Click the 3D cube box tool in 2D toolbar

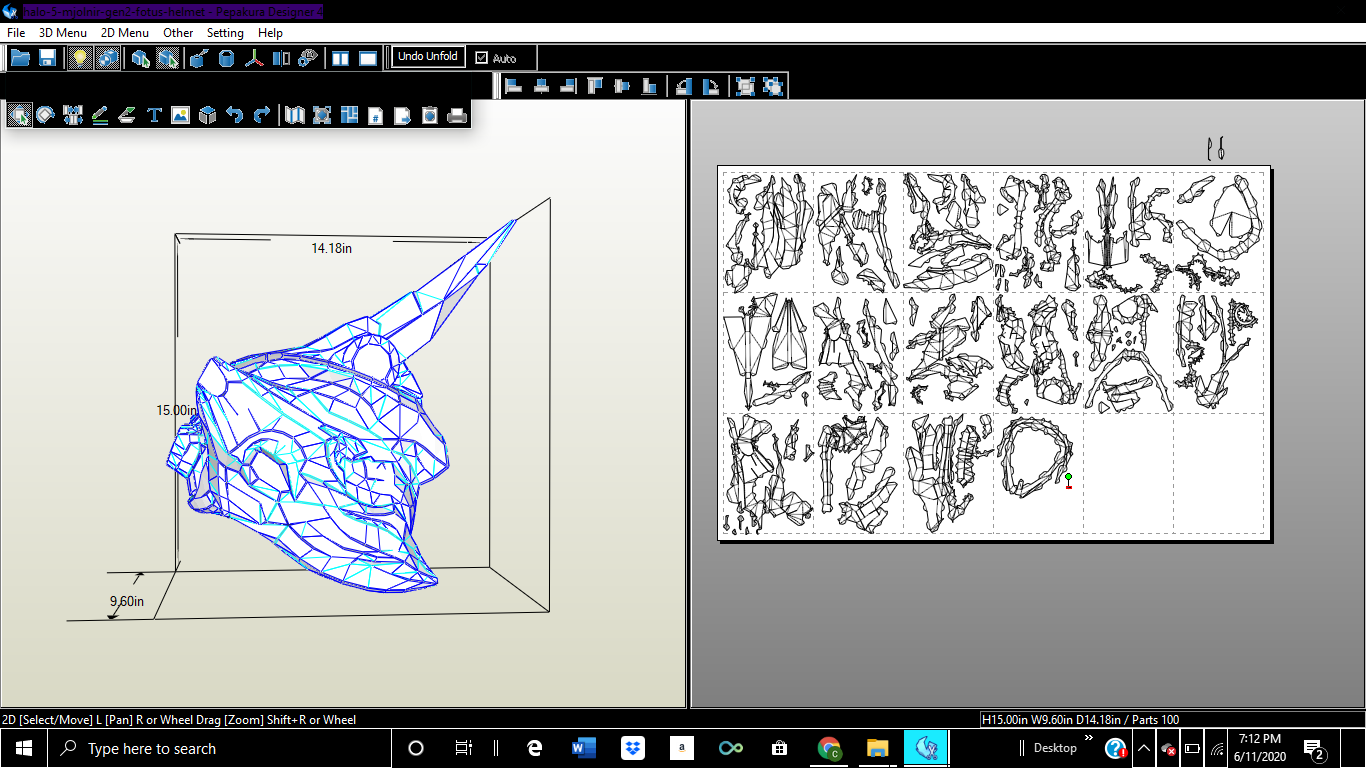(207, 115)
